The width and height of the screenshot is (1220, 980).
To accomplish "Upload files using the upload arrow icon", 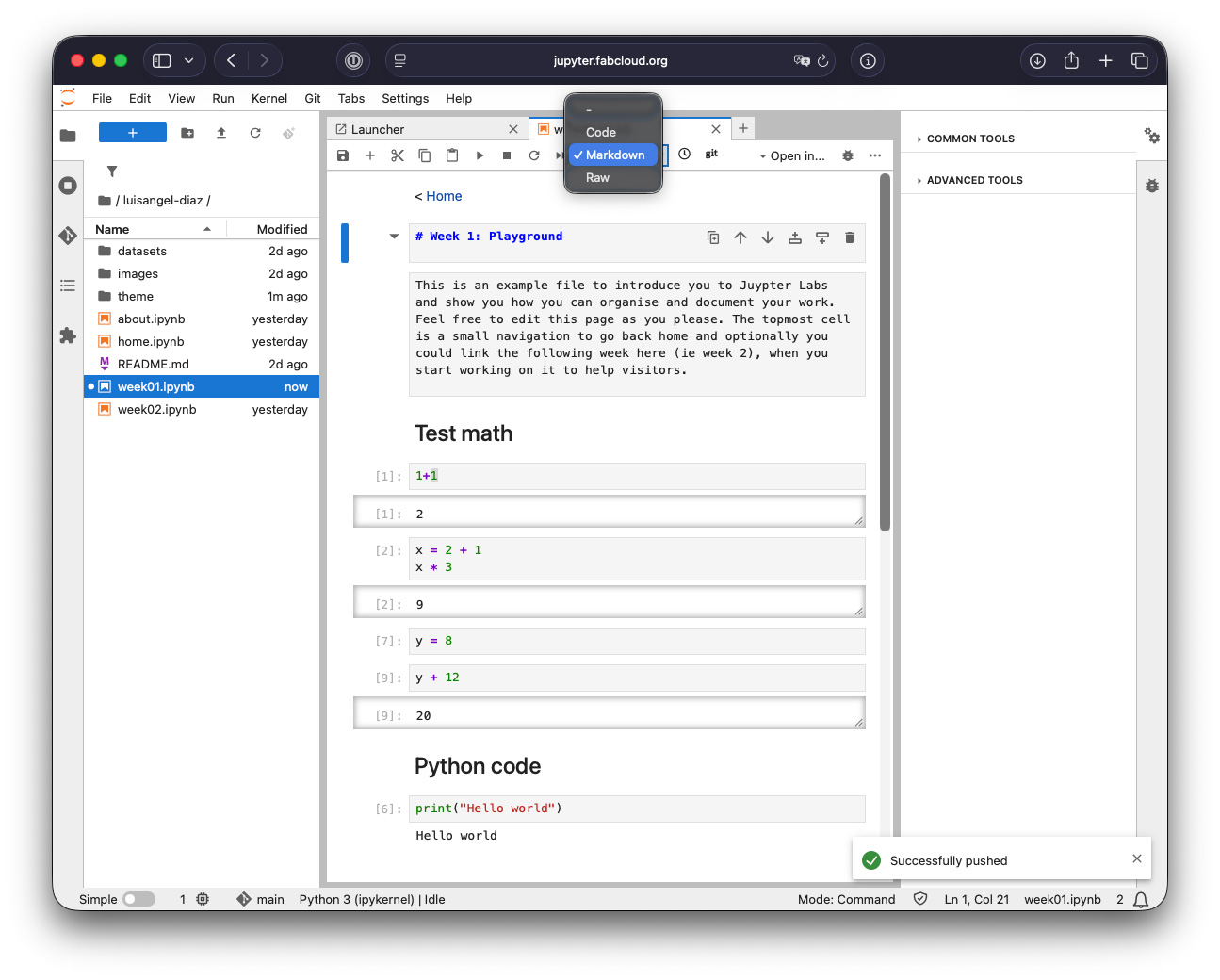I will tap(221, 133).
